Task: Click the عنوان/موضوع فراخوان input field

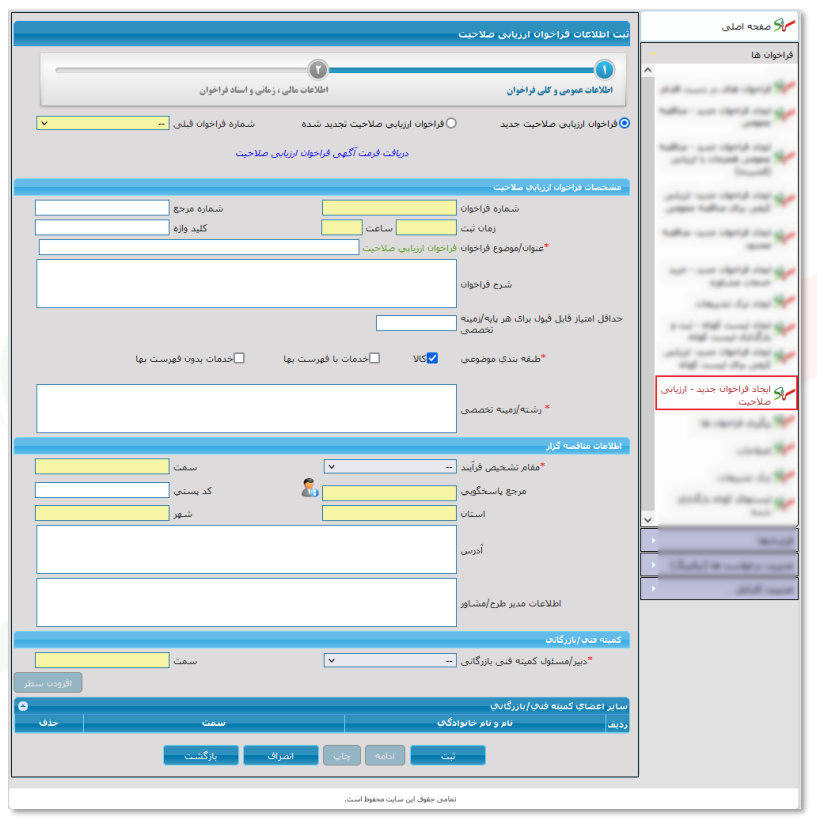Action: point(199,247)
